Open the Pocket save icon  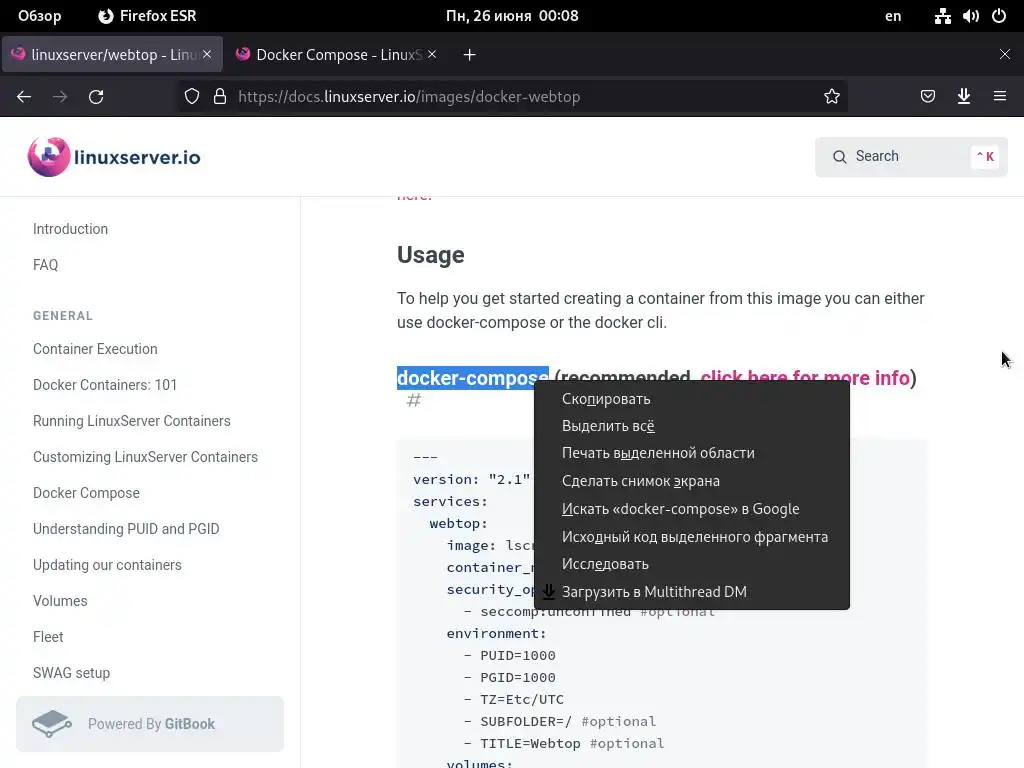928,97
